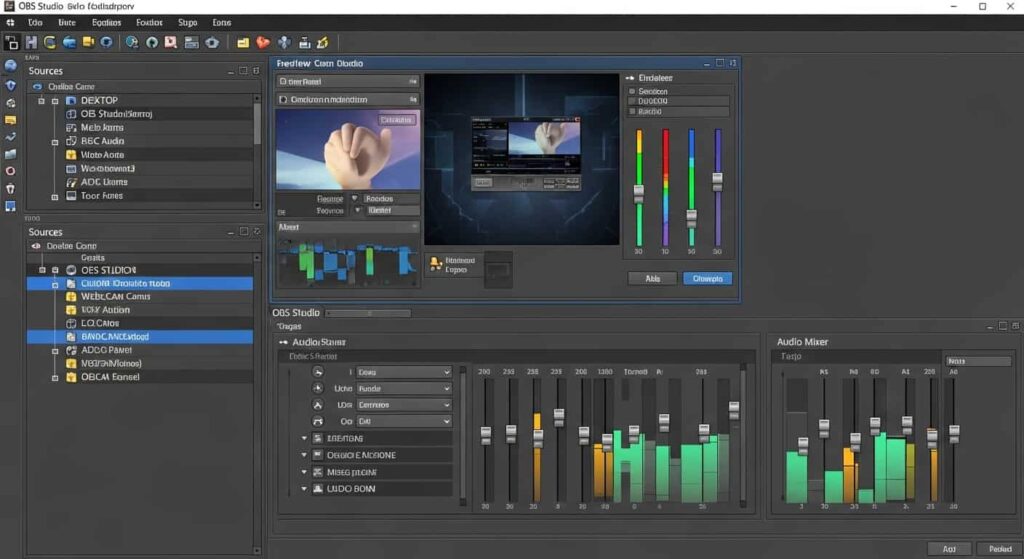The image size is (1024, 559).
Task: Click the teal circular arrow toolbar icon
Action: pyautogui.click(x=152, y=42)
